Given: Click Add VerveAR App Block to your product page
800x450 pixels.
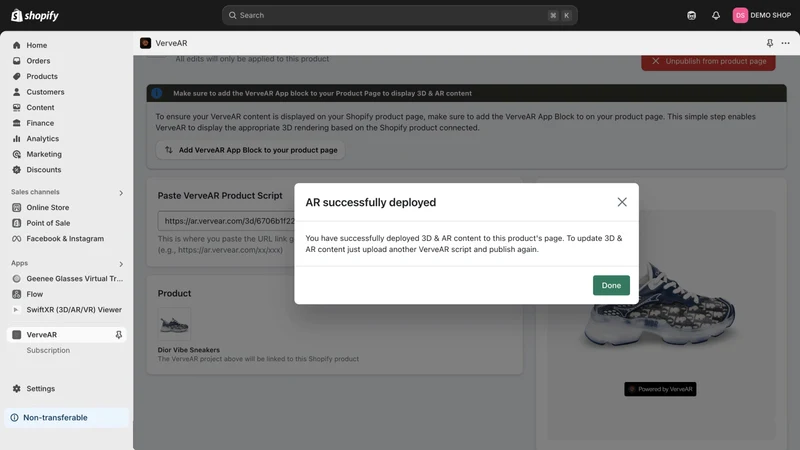Looking at the screenshot, I should (250, 150).
